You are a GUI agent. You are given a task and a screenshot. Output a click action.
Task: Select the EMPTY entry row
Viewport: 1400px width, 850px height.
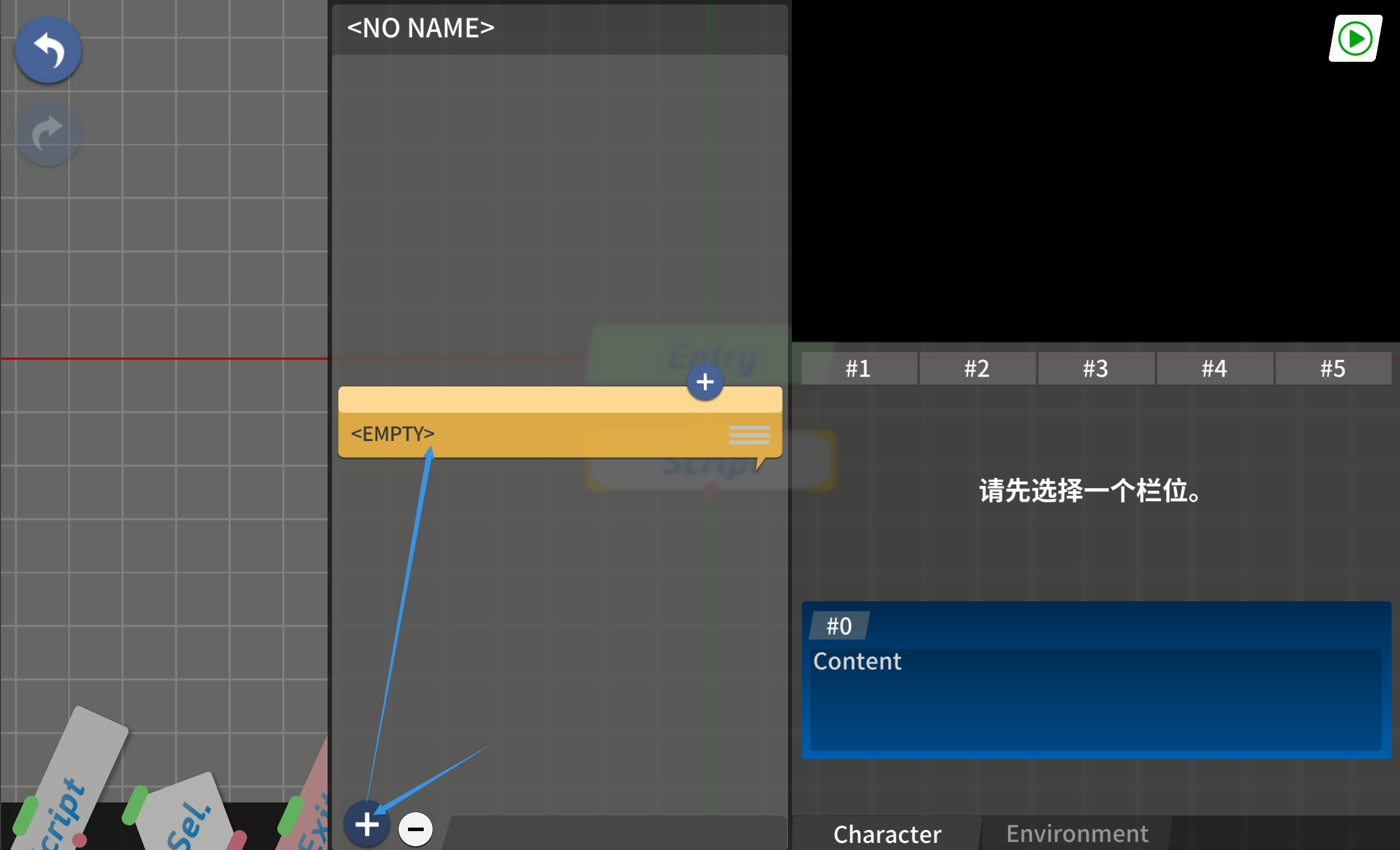pos(511,434)
